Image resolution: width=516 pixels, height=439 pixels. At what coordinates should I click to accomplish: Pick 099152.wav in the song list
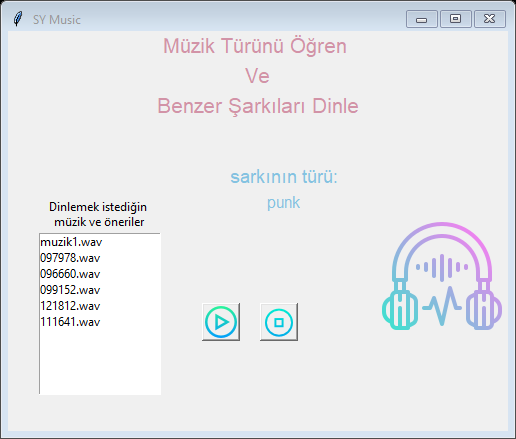pos(100,290)
